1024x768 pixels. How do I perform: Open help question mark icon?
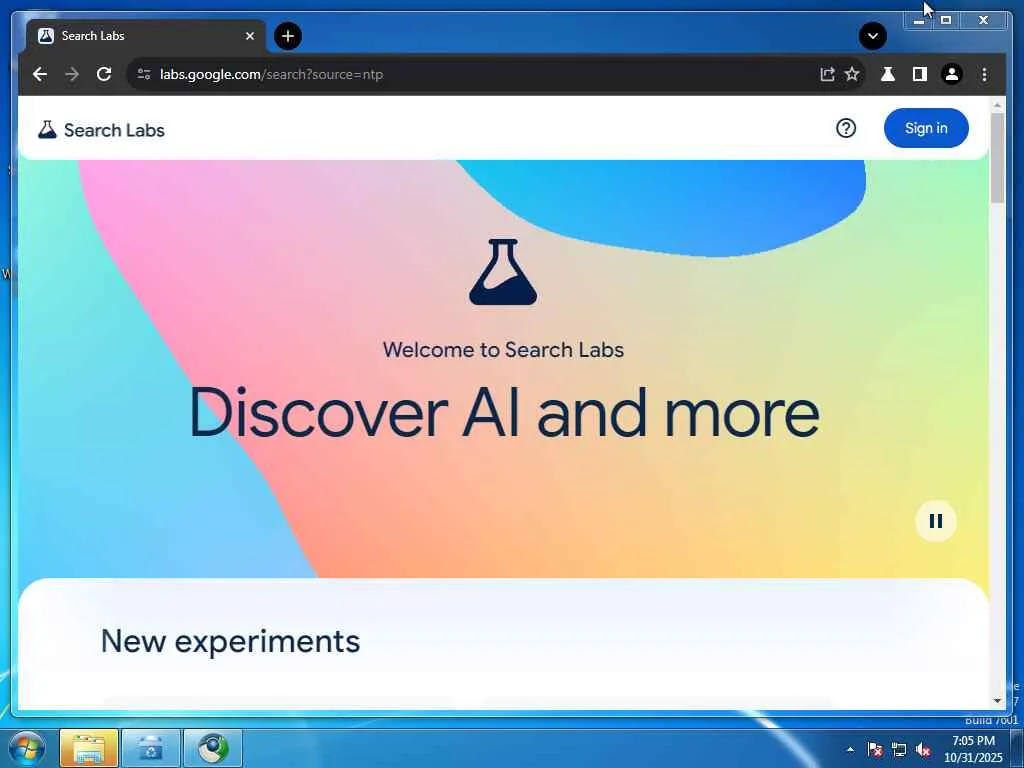click(846, 128)
